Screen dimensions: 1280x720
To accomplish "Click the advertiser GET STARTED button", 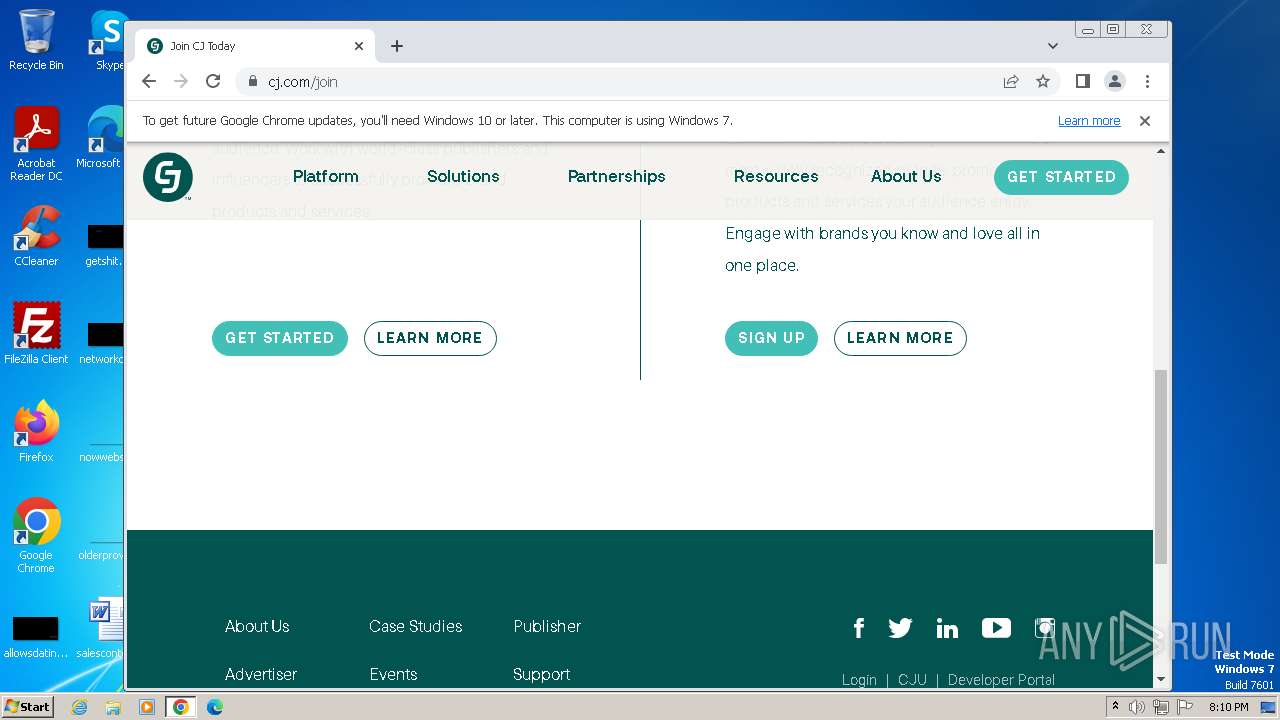I will pos(280,338).
